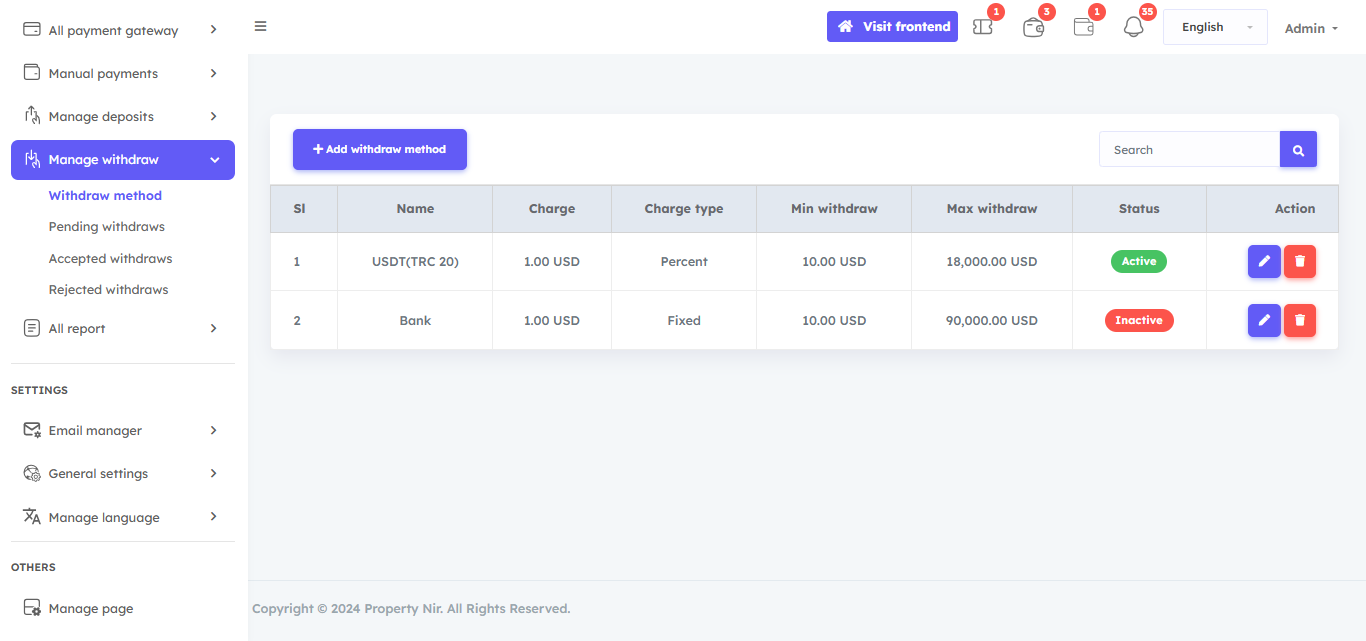This screenshot has height=641, width=1366.
Task: Click the wallet icon with badge 3
Action: (x=1033, y=27)
